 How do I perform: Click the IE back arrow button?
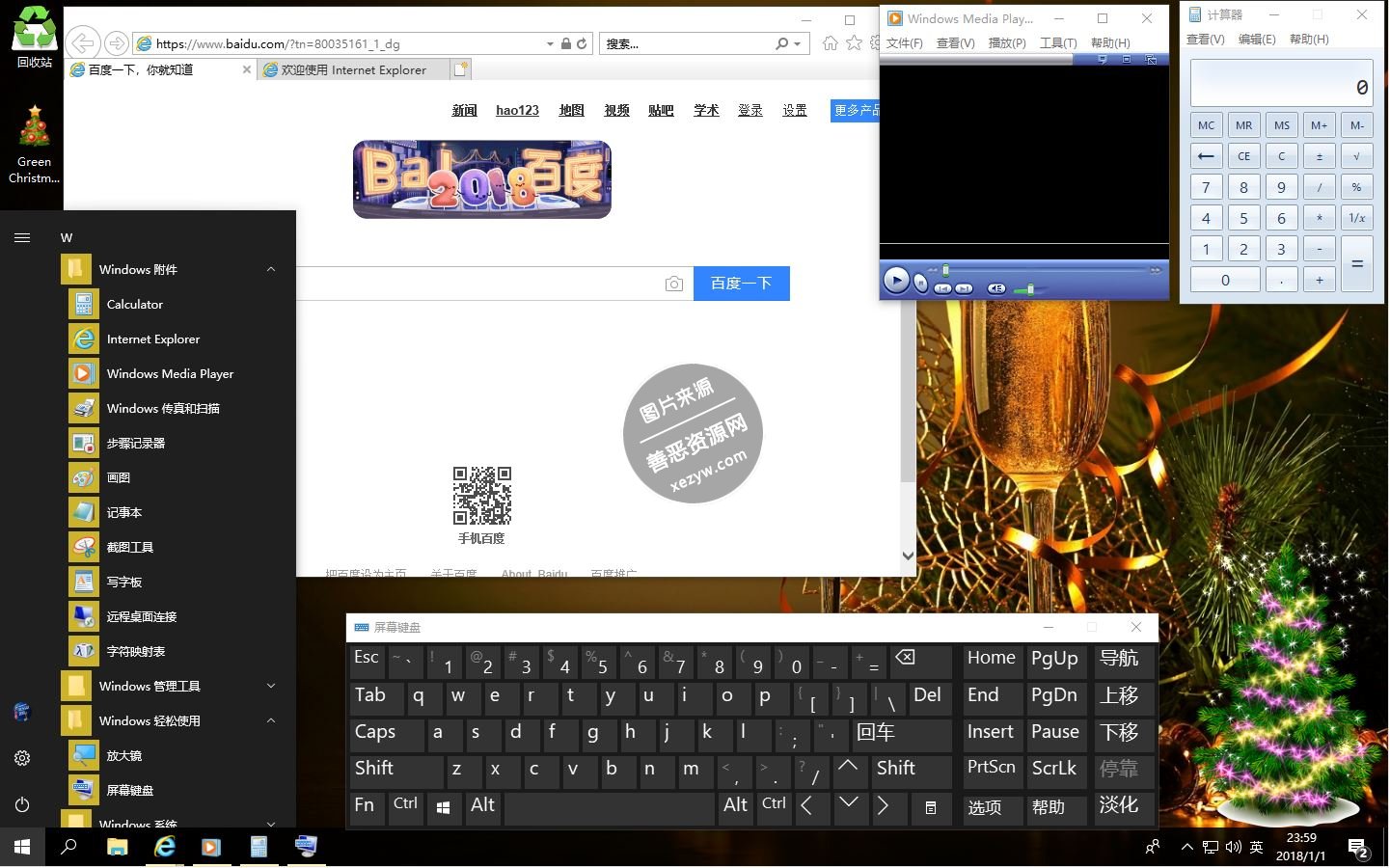84,43
